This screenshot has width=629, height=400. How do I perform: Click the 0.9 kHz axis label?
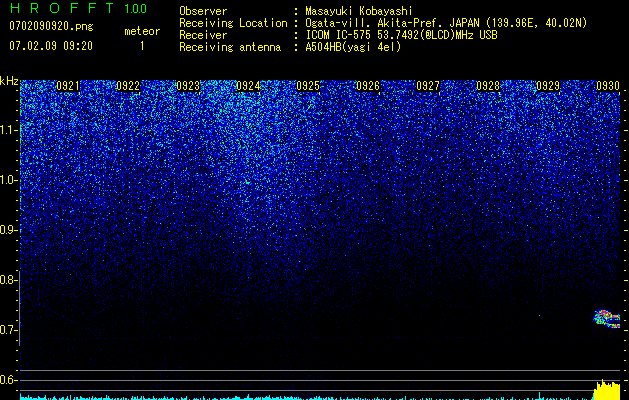click(8, 230)
